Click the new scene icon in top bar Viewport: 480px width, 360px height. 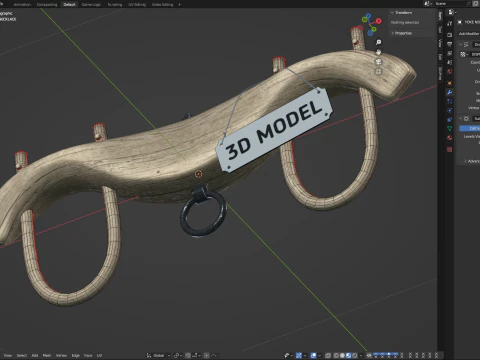click(x=476, y=4)
